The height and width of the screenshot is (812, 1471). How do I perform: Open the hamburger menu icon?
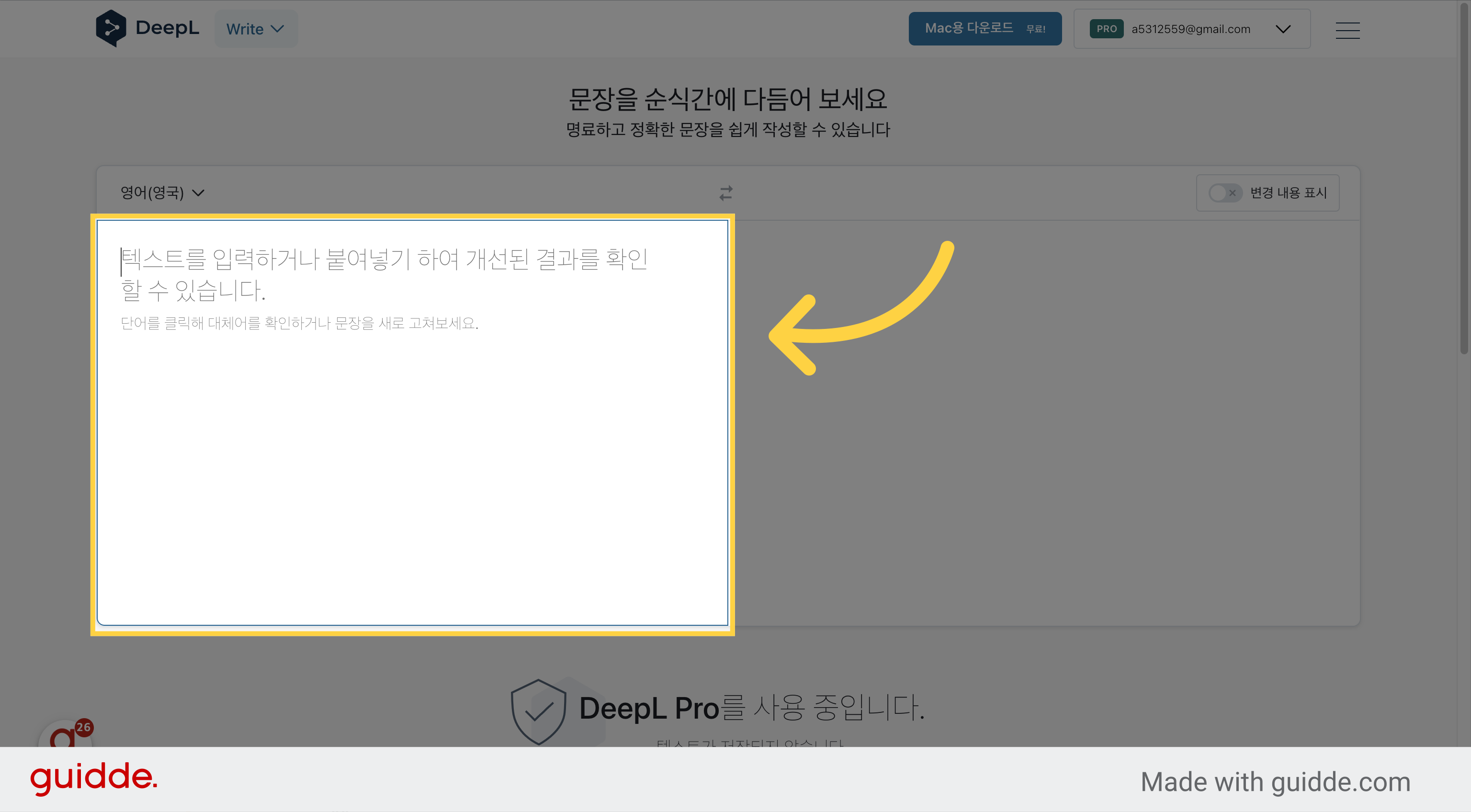(1347, 30)
